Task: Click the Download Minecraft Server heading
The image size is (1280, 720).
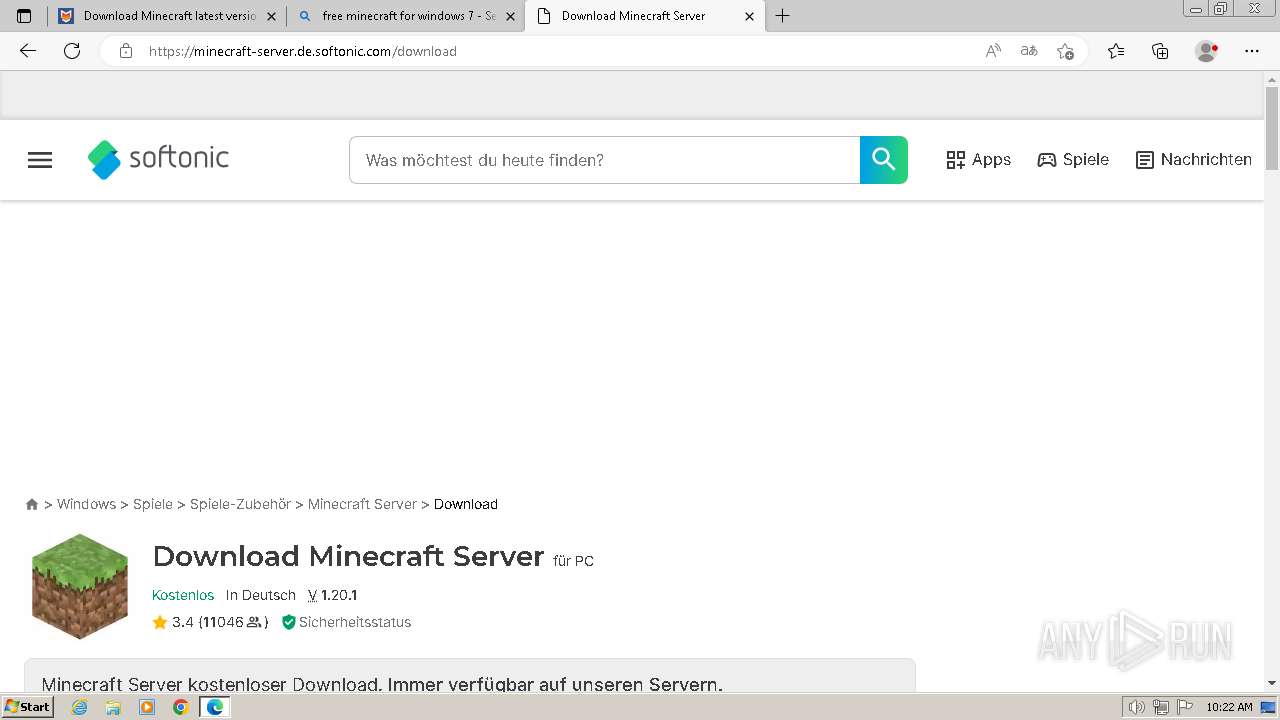Action: click(348, 556)
